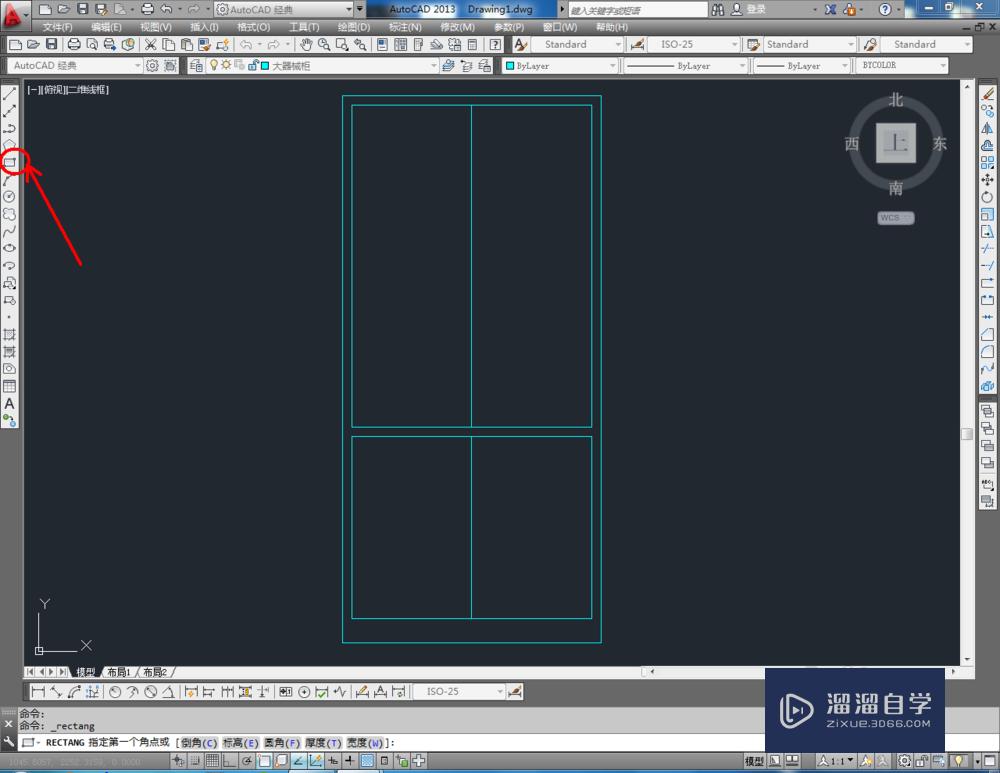
Task: Open the 文件(F) menu
Action: tap(57, 27)
